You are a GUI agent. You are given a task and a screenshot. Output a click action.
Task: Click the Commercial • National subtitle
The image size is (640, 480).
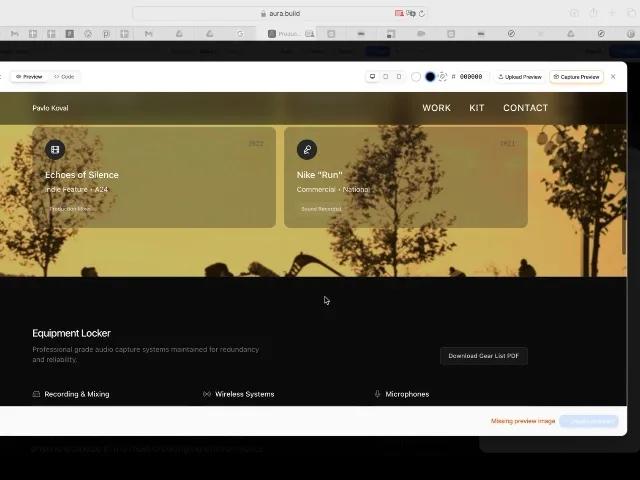pyautogui.click(x=333, y=189)
